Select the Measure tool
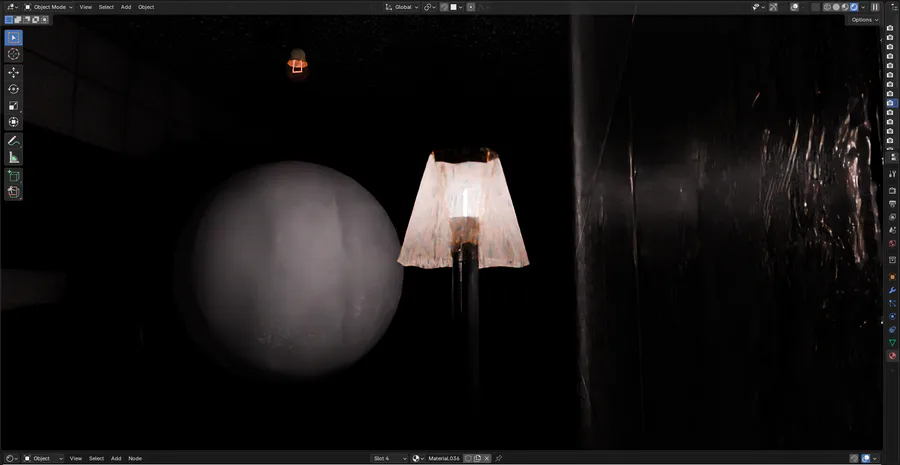900x465 pixels. point(14,157)
